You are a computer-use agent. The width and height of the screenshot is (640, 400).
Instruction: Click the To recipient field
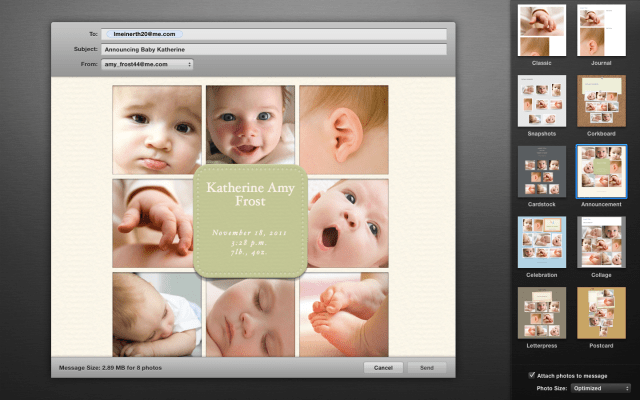(274, 34)
